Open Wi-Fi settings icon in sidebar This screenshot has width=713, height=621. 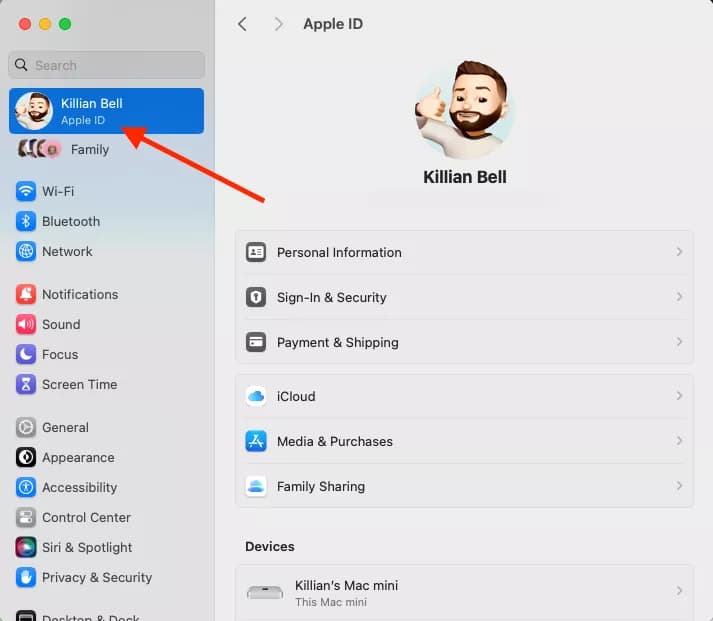pyautogui.click(x=26, y=191)
